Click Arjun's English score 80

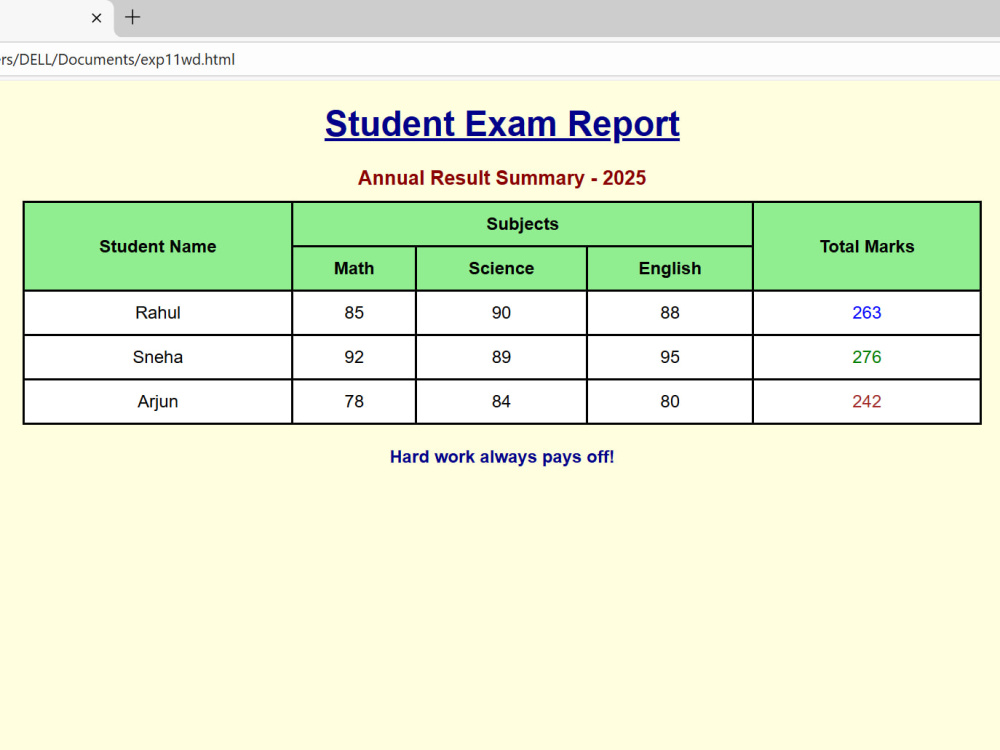[x=670, y=401]
